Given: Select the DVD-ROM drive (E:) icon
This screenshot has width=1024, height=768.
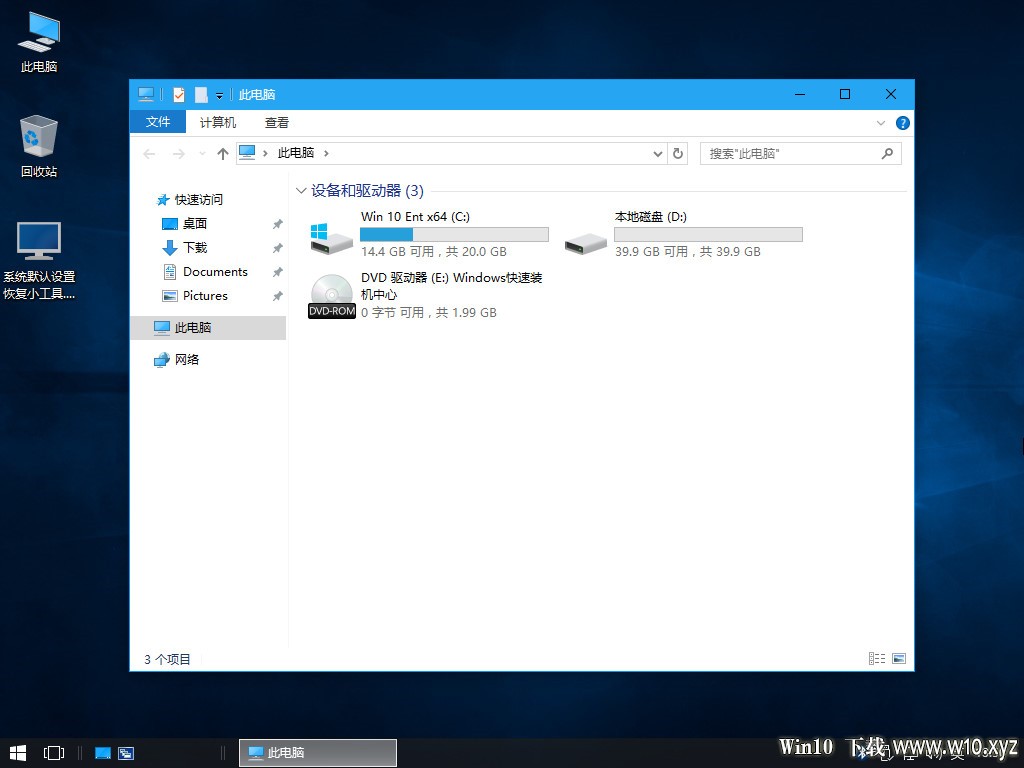Looking at the screenshot, I should click(x=331, y=294).
